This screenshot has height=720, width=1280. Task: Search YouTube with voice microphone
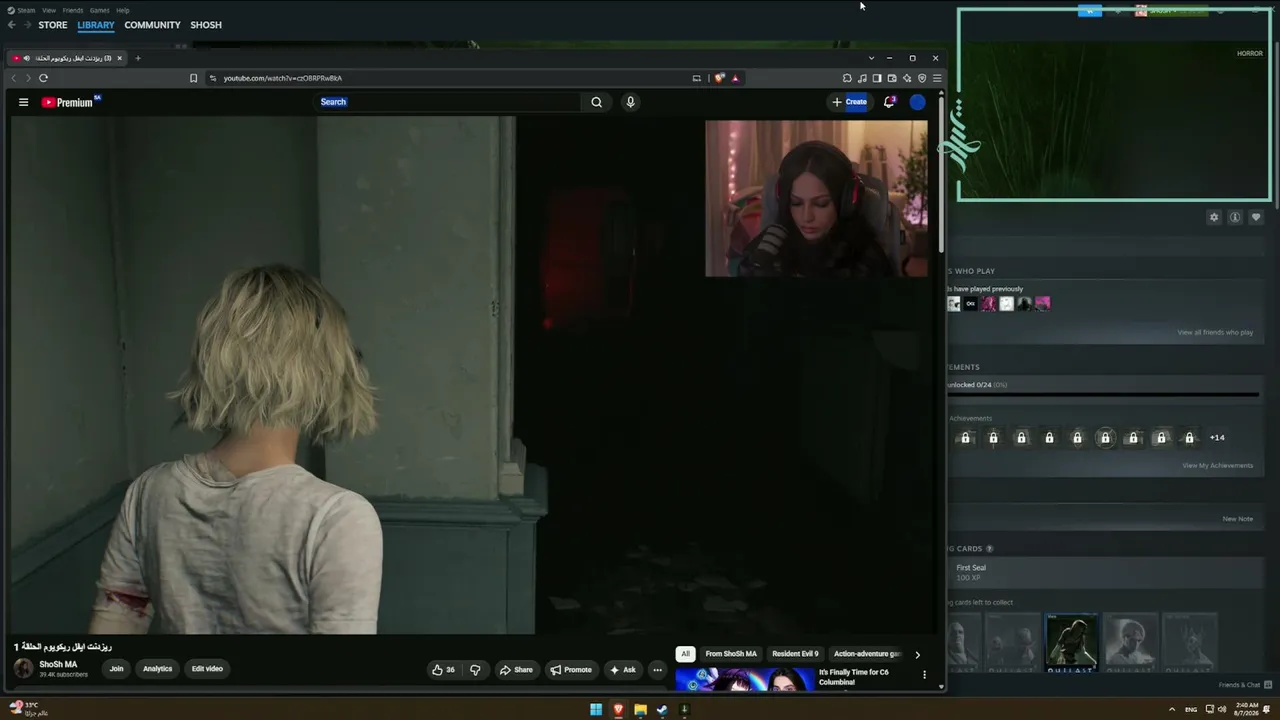[630, 102]
